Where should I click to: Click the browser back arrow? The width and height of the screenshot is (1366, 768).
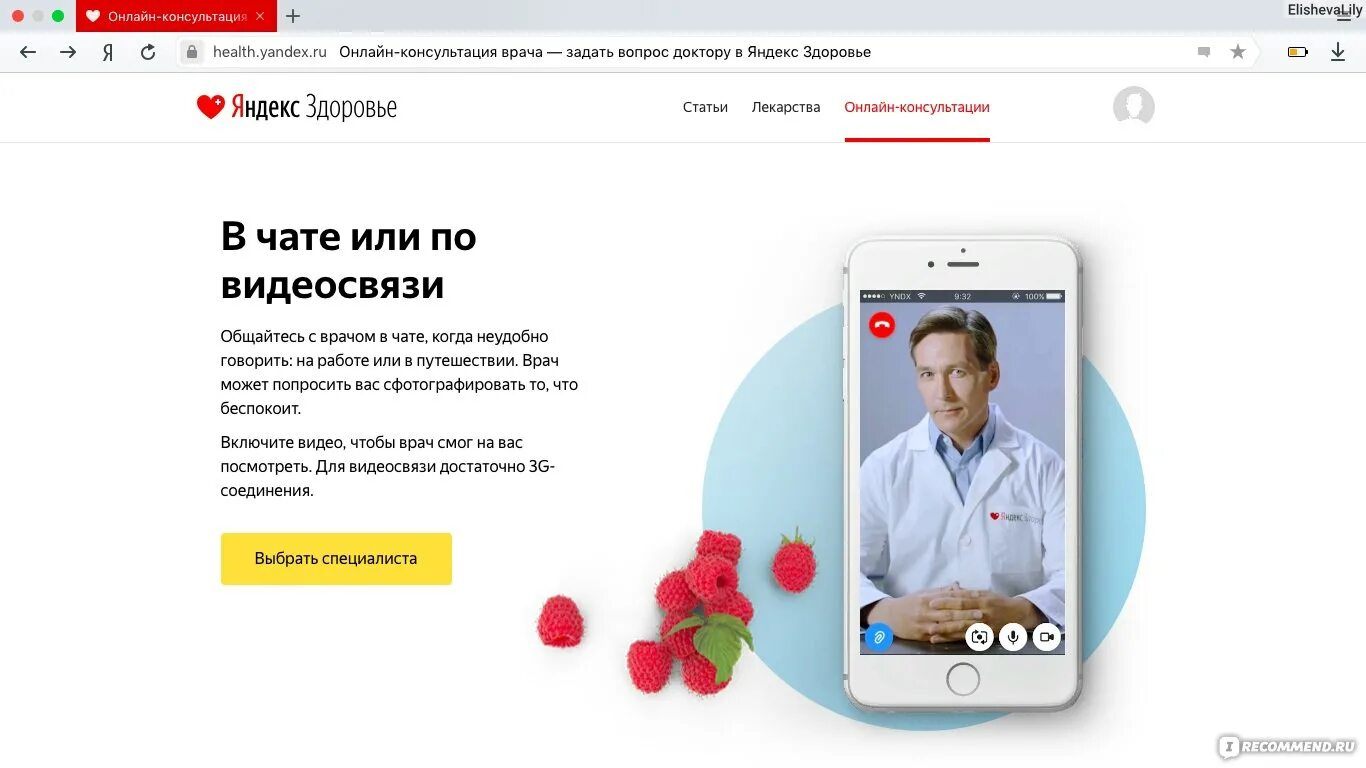pos(28,52)
